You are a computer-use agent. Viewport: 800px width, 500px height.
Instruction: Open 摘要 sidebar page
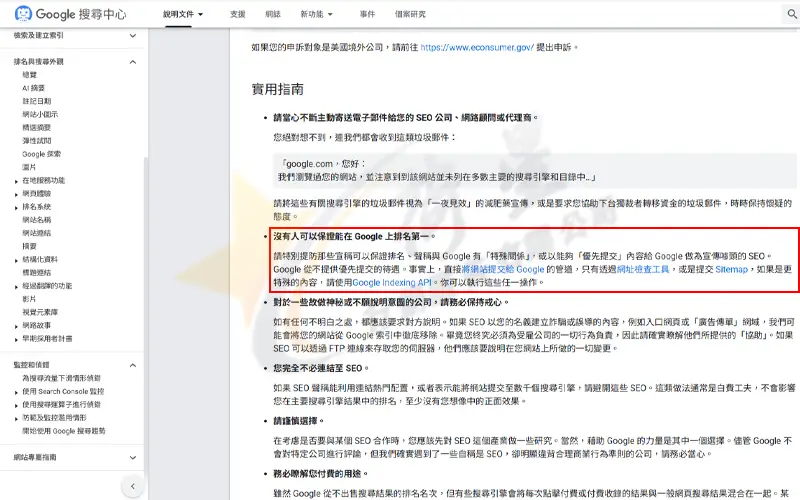[x=30, y=246]
